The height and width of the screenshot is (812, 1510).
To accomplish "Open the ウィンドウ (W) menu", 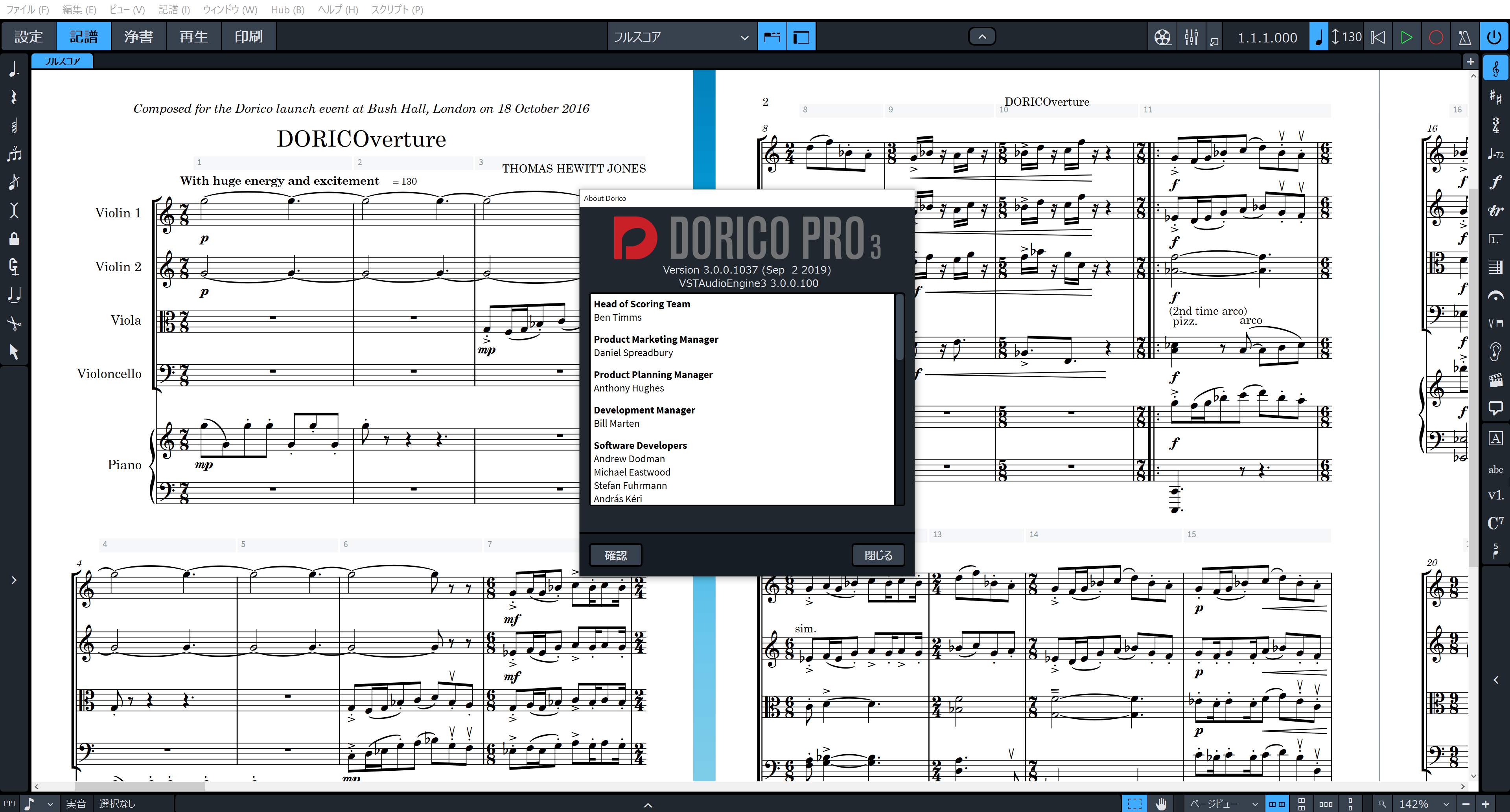I will click(x=230, y=9).
